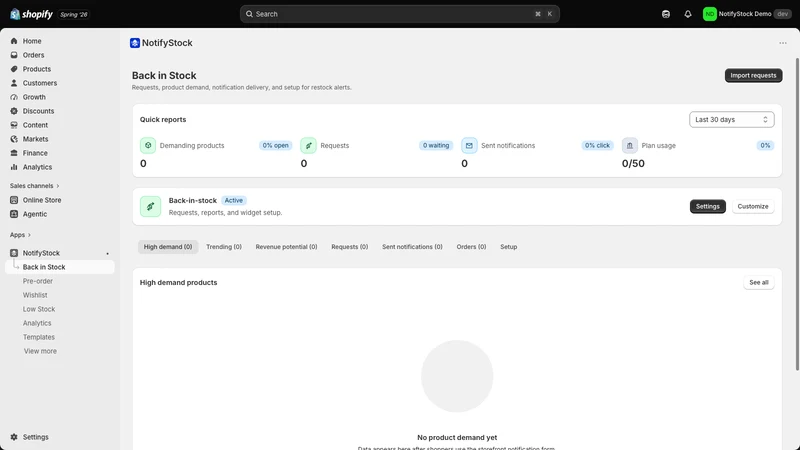Focus the Search field in top bar
Image resolution: width=800 pixels, height=450 pixels.
pos(399,14)
